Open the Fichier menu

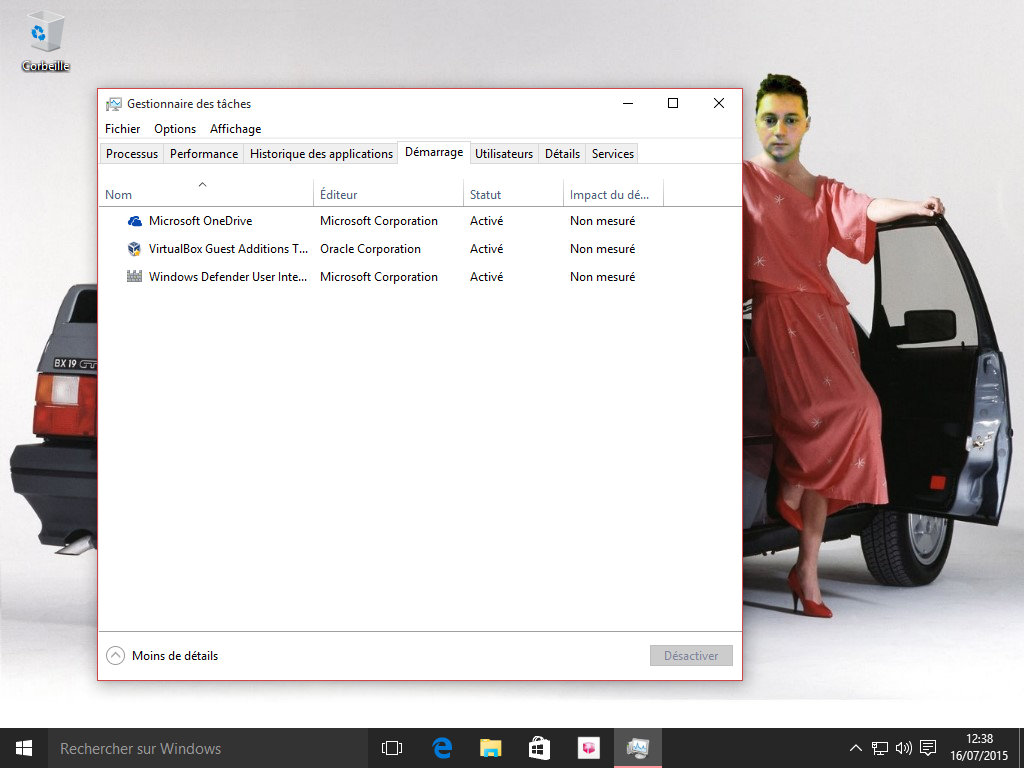pyautogui.click(x=123, y=129)
